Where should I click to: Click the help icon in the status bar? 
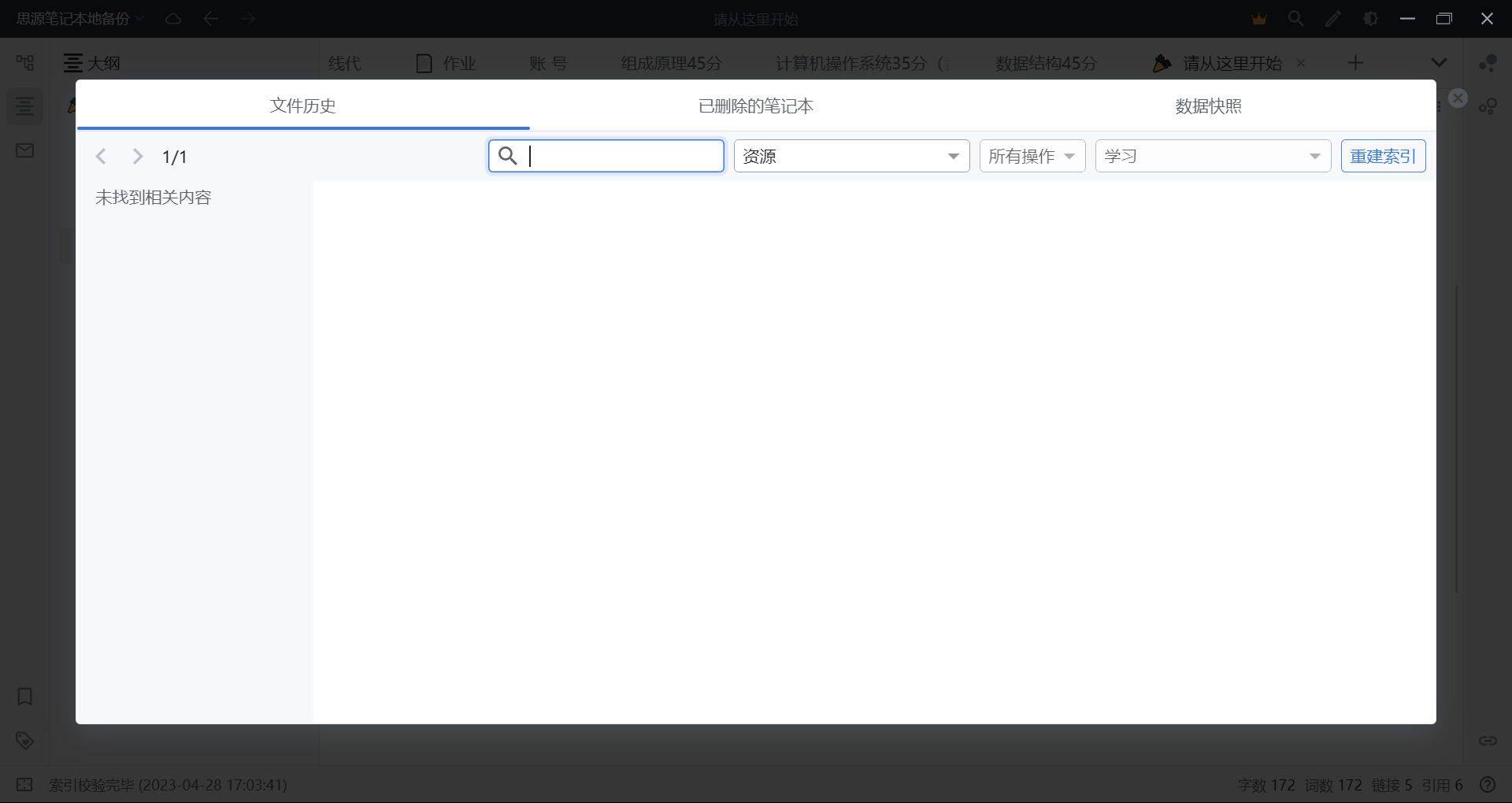[x=1488, y=785]
